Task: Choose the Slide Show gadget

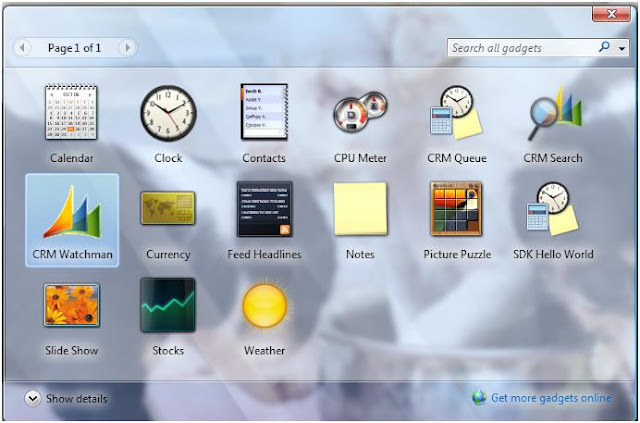Action: (x=71, y=305)
